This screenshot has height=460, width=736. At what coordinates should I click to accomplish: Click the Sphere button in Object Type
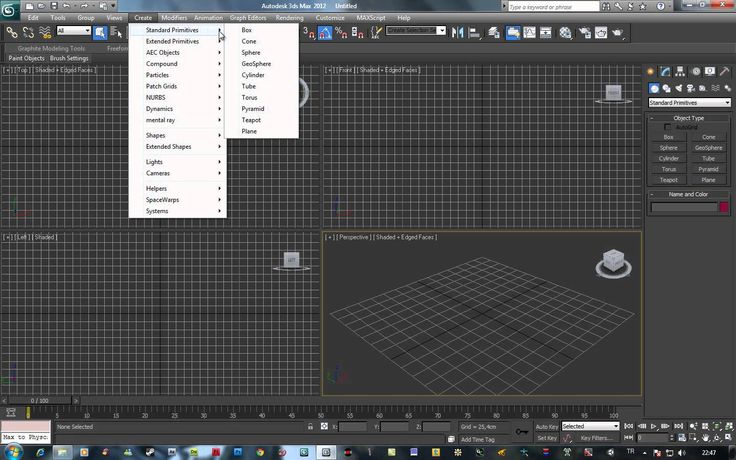(668, 148)
